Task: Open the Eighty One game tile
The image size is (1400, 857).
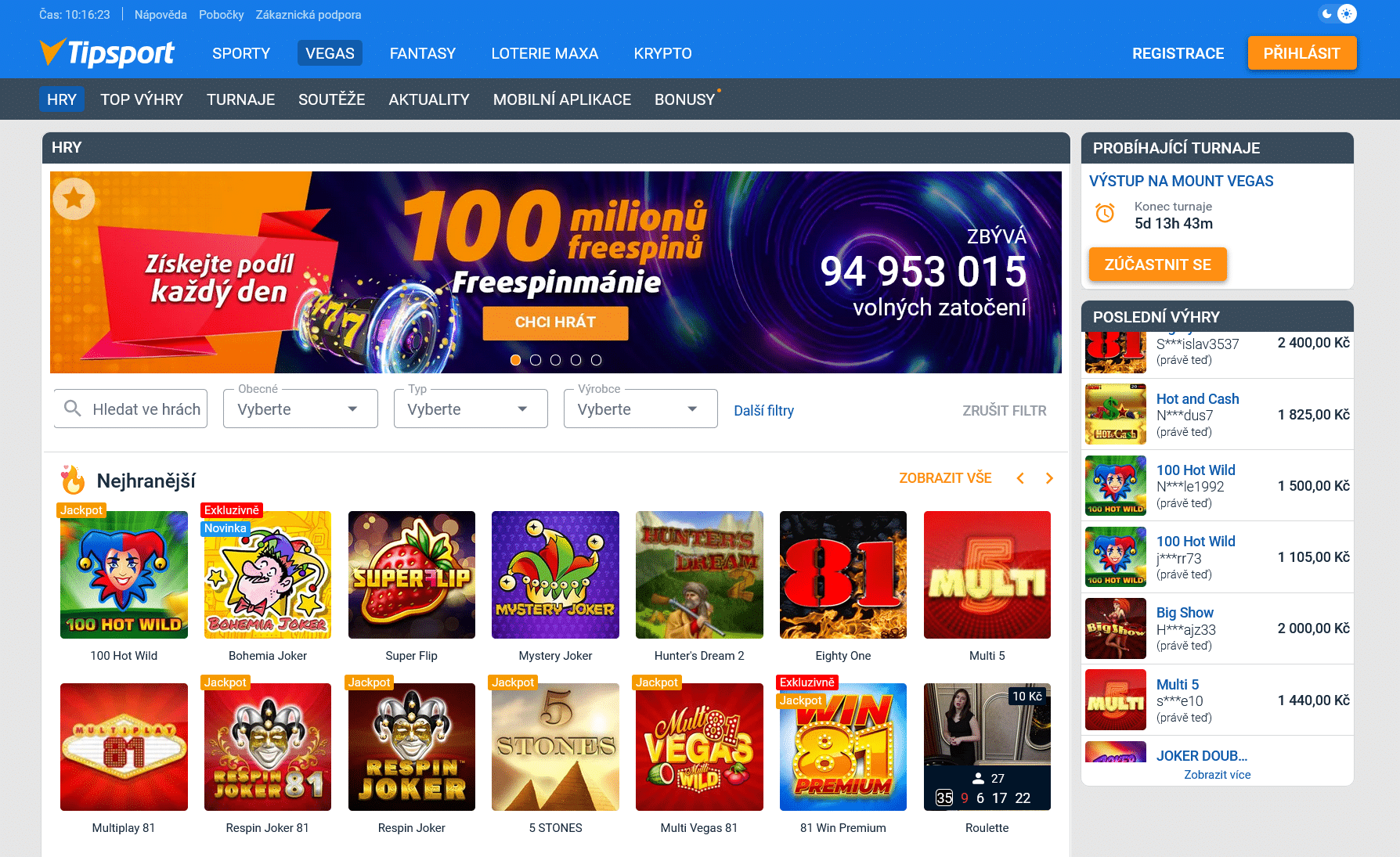Action: [843, 574]
